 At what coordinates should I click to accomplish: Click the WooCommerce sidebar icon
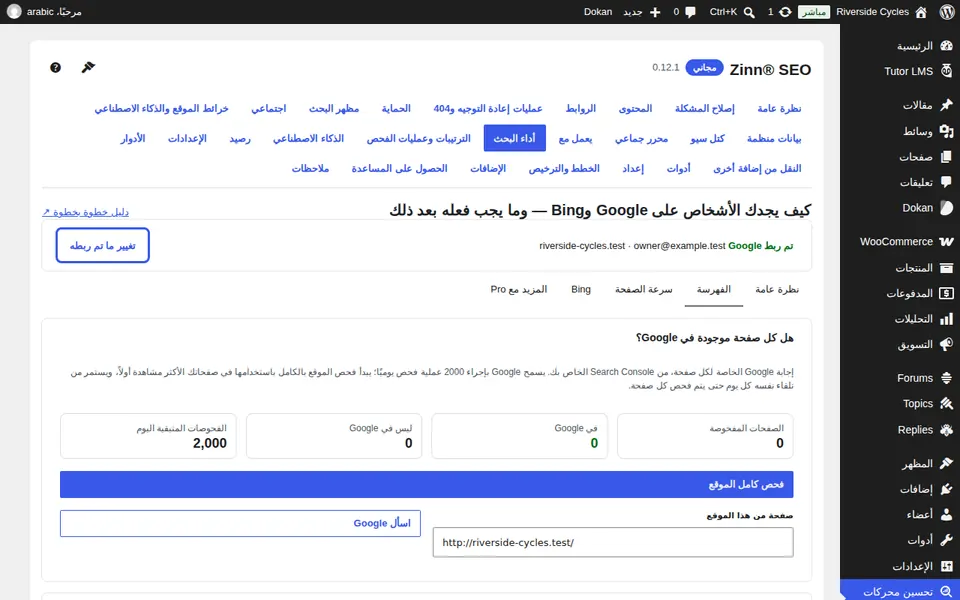946,242
